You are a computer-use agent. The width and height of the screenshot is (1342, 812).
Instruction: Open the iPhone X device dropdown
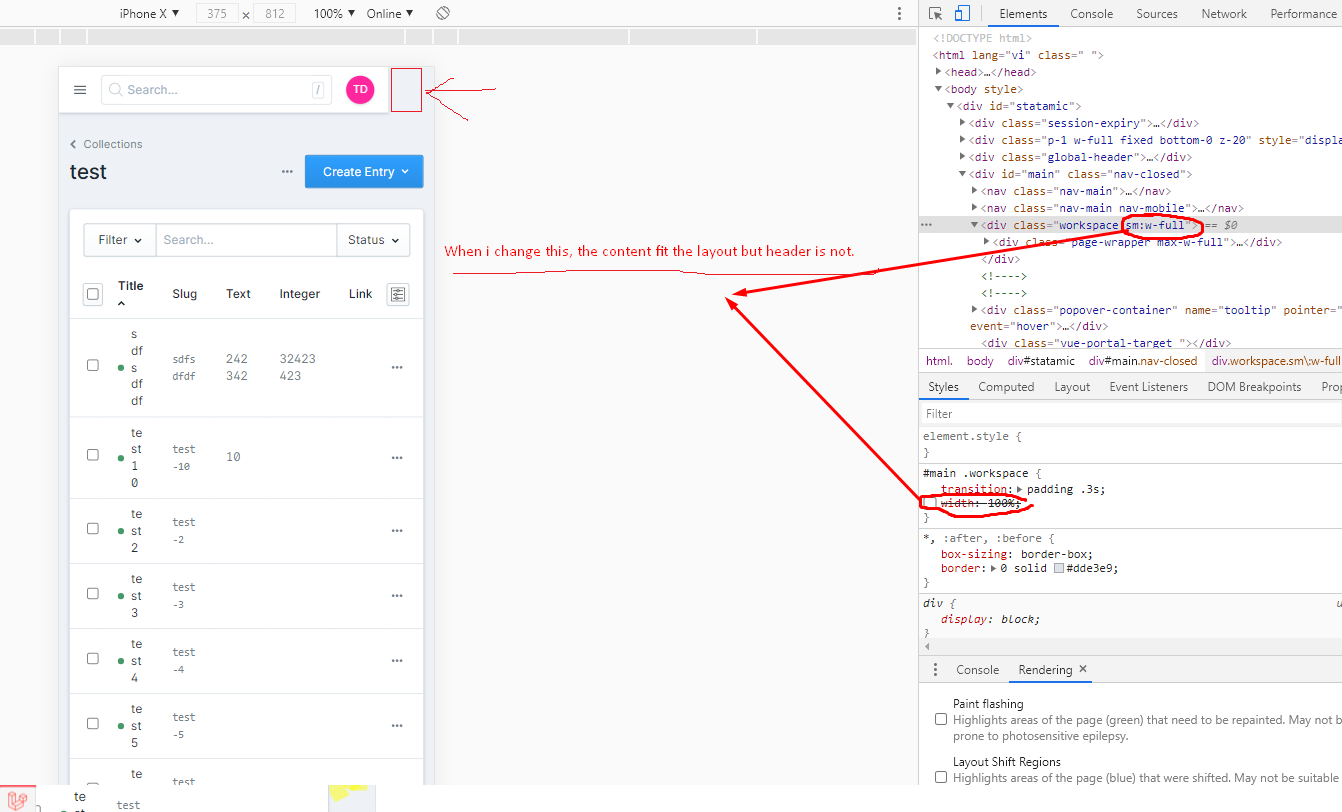coord(149,14)
